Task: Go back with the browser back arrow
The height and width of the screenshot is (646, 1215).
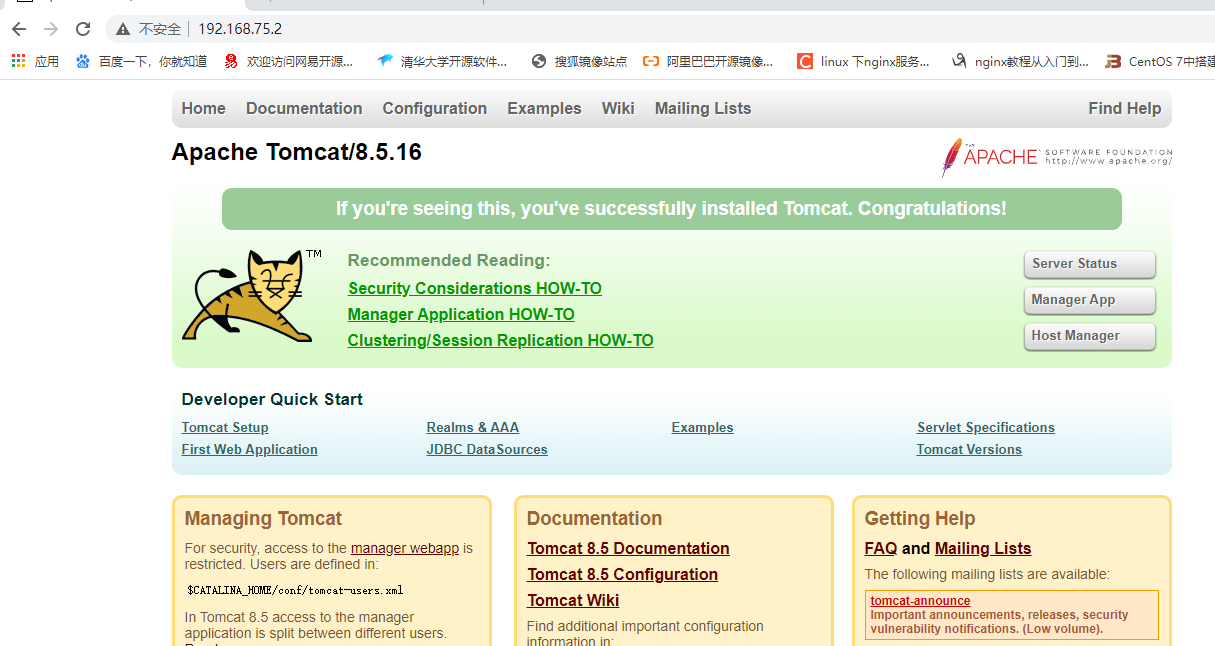Action: click(19, 29)
